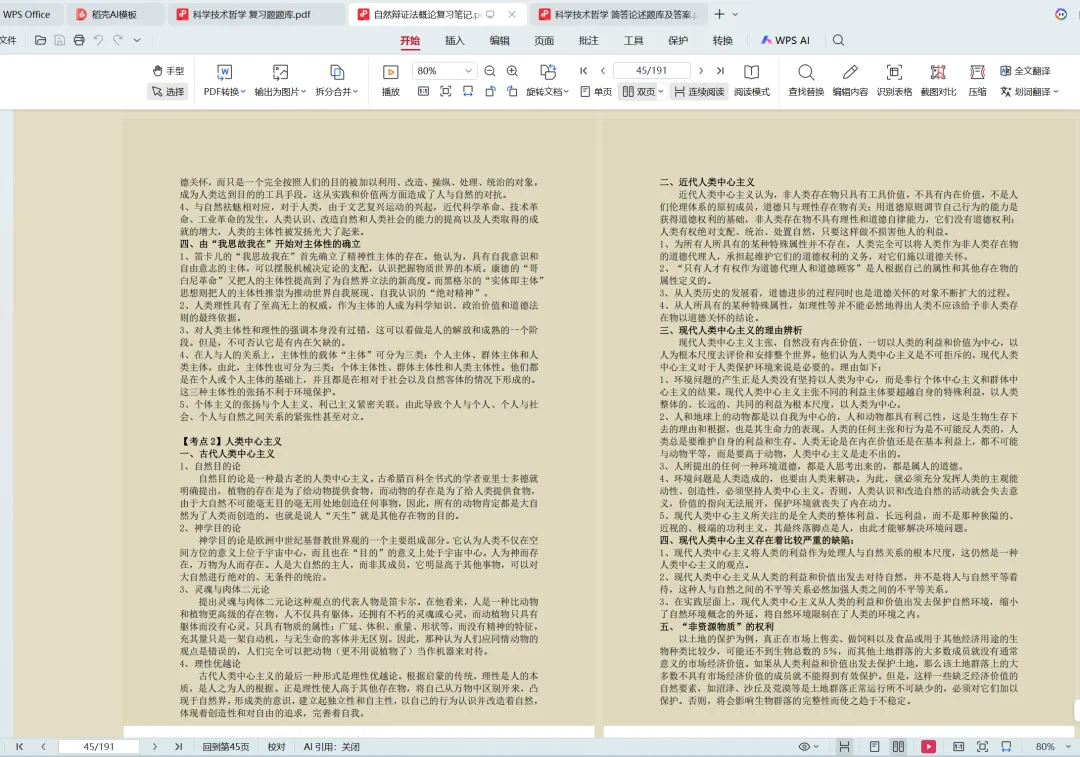The height and width of the screenshot is (757, 1080).
Task: Switch to 开始 ribbon tab
Action: click(410, 41)
